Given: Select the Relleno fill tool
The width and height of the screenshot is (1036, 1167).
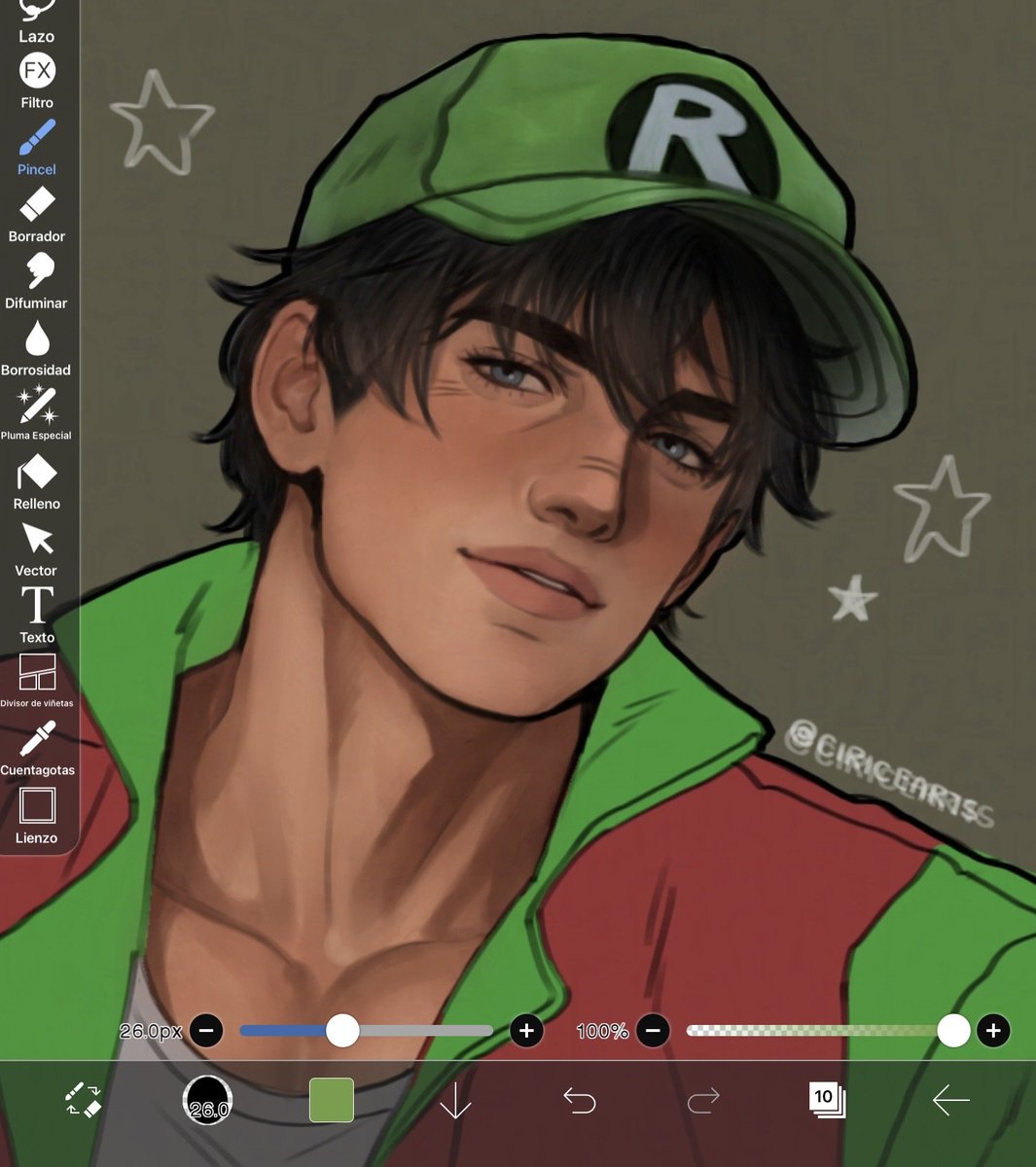Looking at the screenshot, I should click(x=37, y=482).
